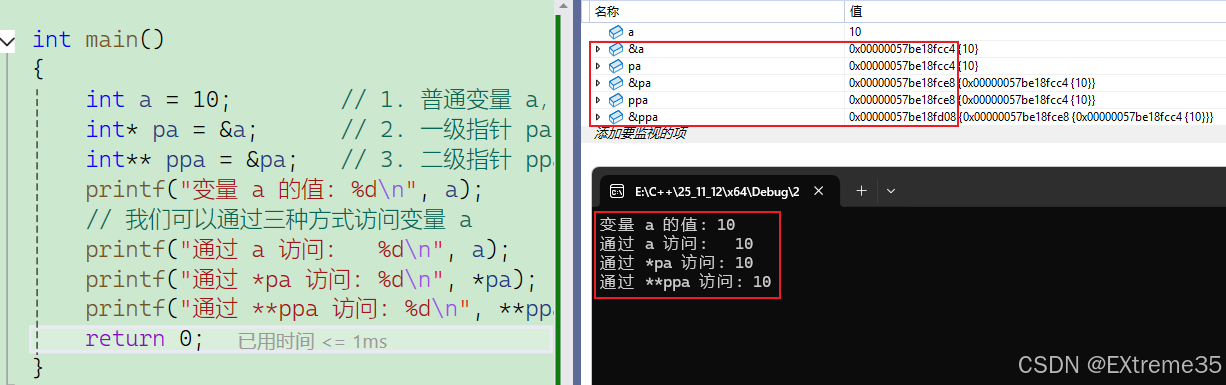1226x385 pixels.
Task: Expand the &ppa watch entry
Action: pos(598,117)
